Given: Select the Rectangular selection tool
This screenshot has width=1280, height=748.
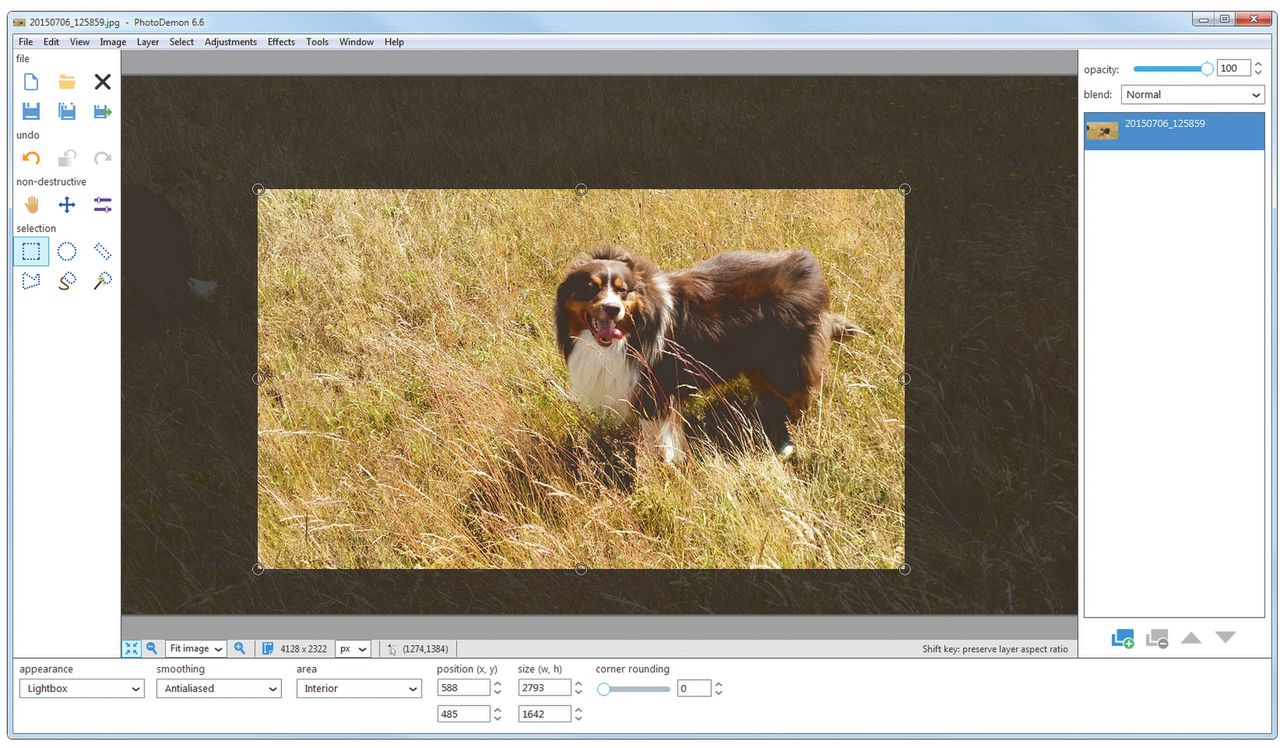Looking at the screenshot, I should (x=31, y=251).
